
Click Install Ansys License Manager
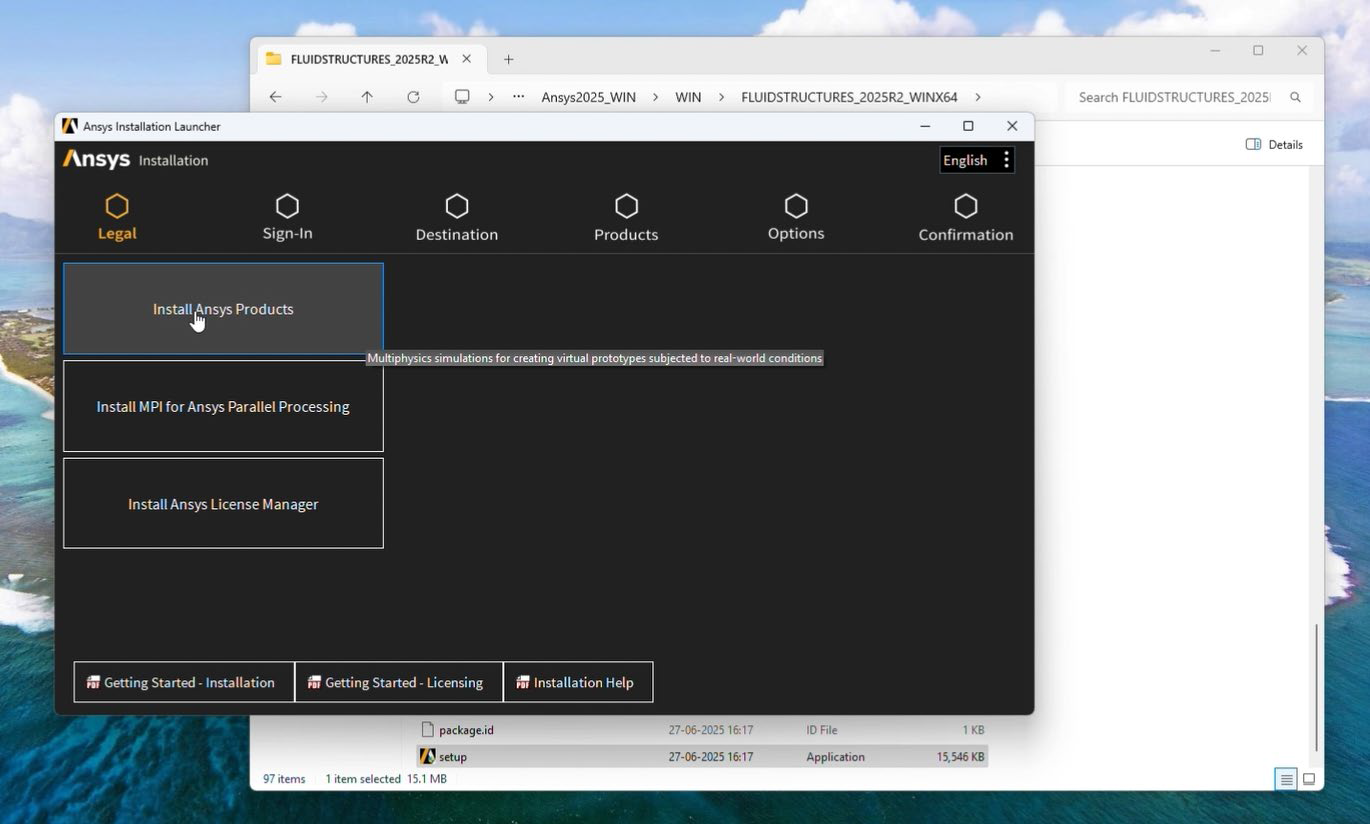coord(223,504)
